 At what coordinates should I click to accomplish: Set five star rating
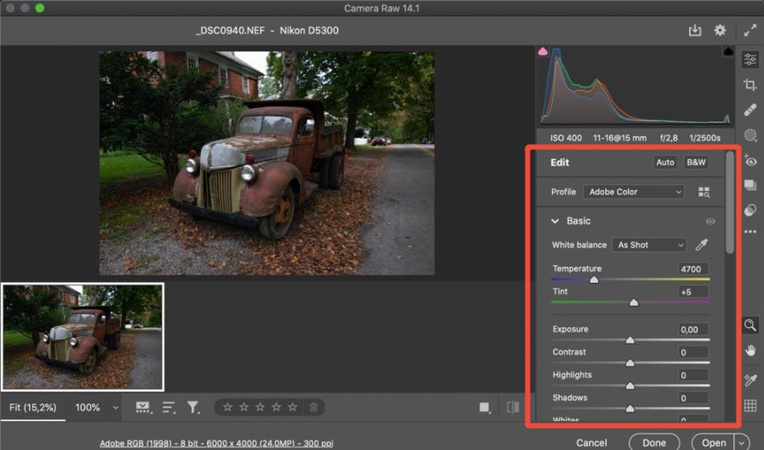pyautogui.click(x=292, y=407)
